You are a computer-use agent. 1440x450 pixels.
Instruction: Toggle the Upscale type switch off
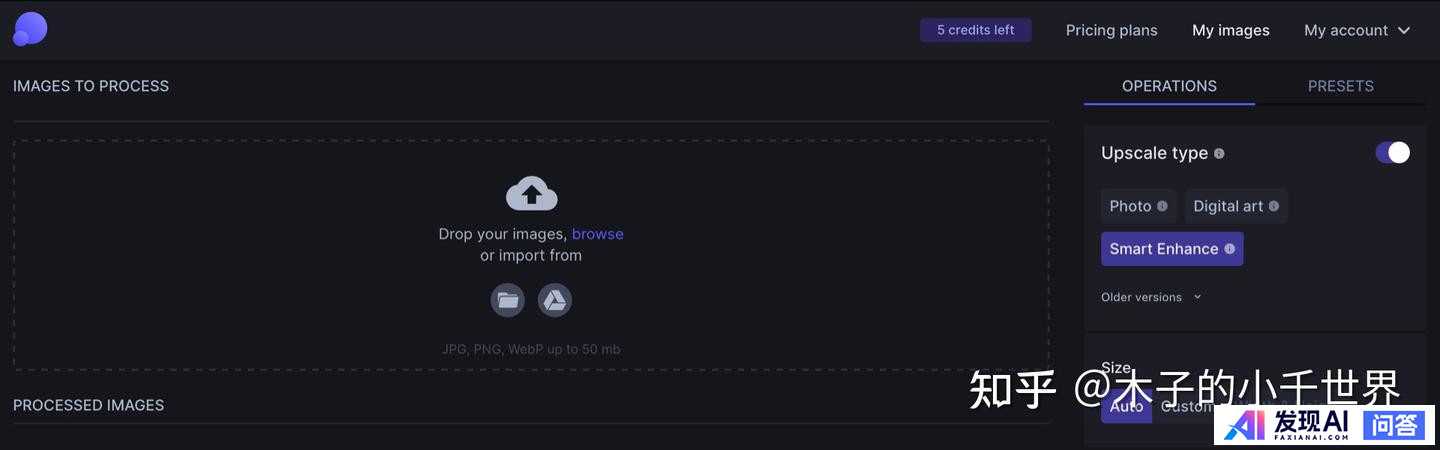1393,152
